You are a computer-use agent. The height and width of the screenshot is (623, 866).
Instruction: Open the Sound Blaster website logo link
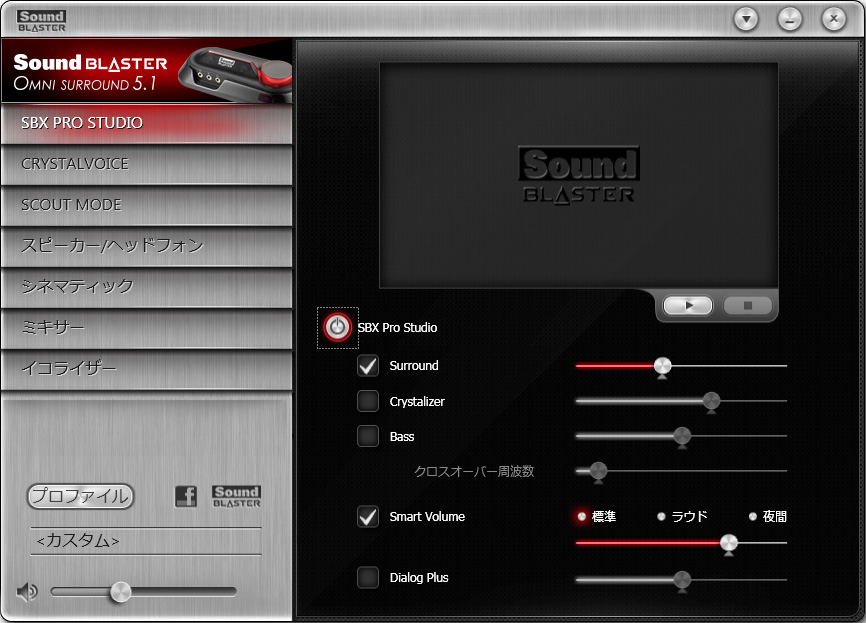[236, 497]
